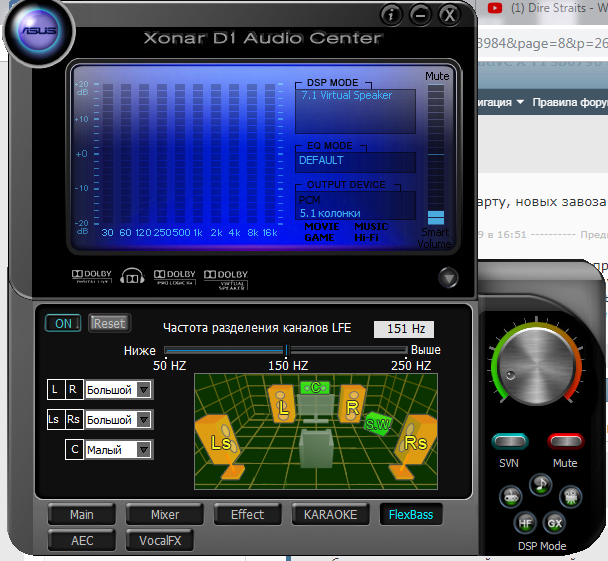Click the R front speaker in diagram
This screenshot has width=608, height=561.
click(352, 403)
